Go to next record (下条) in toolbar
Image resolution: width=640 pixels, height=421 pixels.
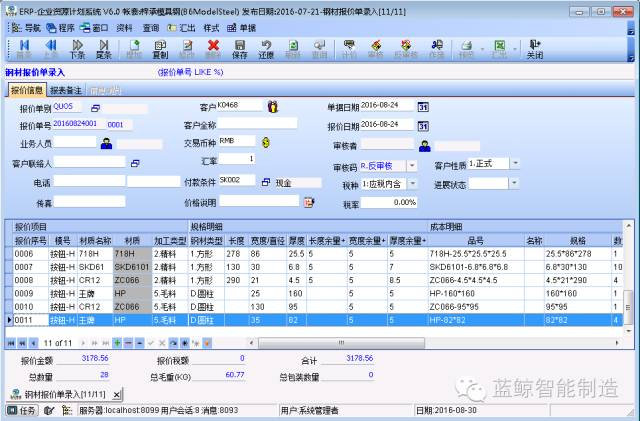pyautogui.click(x=77, y=49)
